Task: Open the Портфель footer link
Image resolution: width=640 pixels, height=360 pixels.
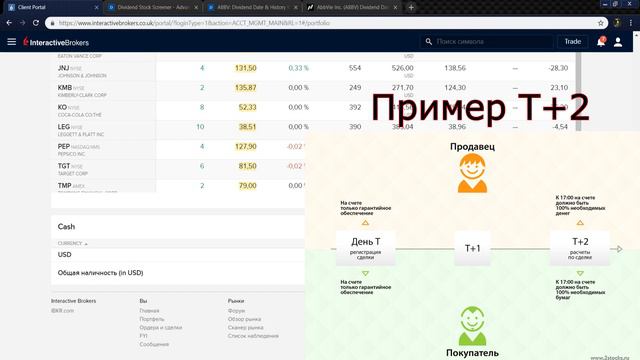Action: click(x=151, y=319)
